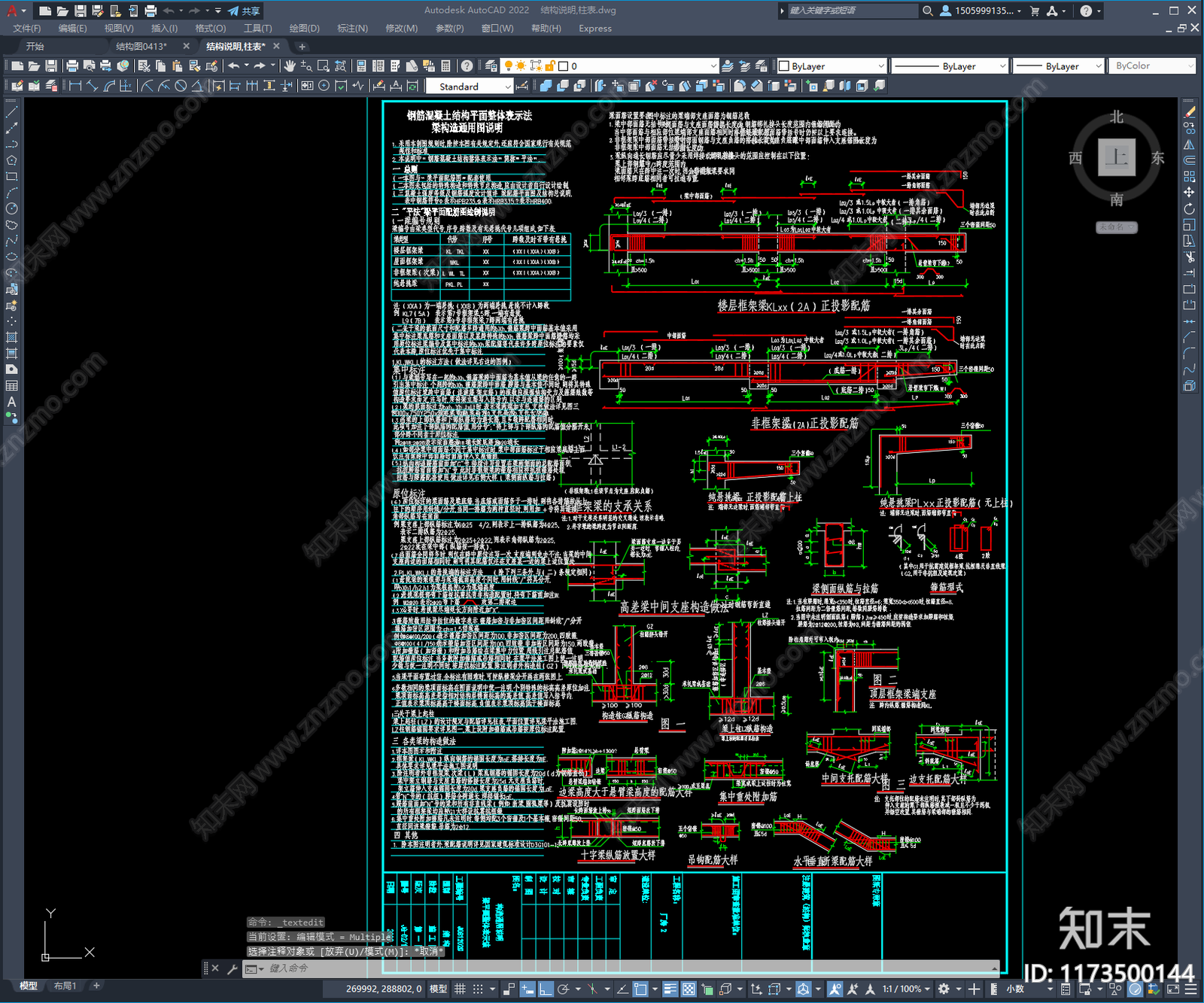This screenshot has width=1204, height=1003.
Task: Open the Standard dimension style dropdown
Action: tap(470, 87)
